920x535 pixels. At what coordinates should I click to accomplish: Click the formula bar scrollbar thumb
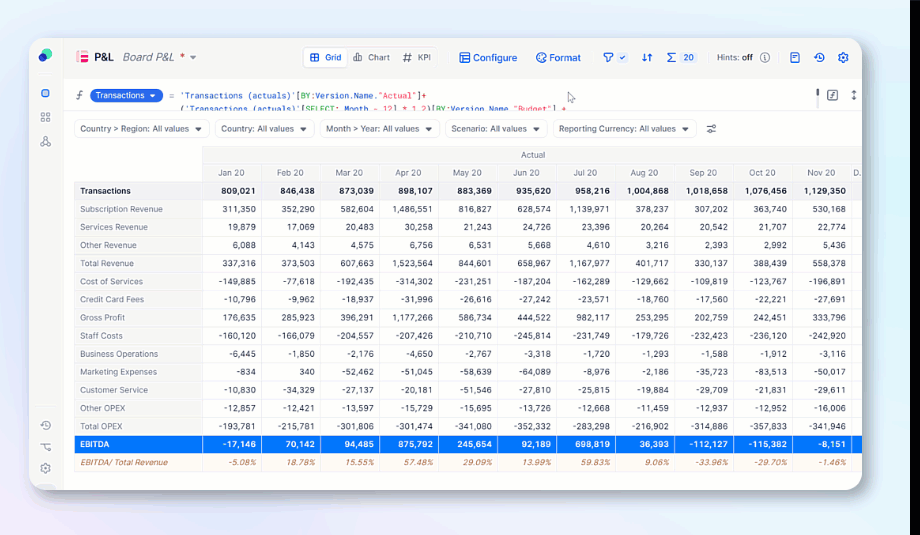pyautogui.click(x=817, y=94)
